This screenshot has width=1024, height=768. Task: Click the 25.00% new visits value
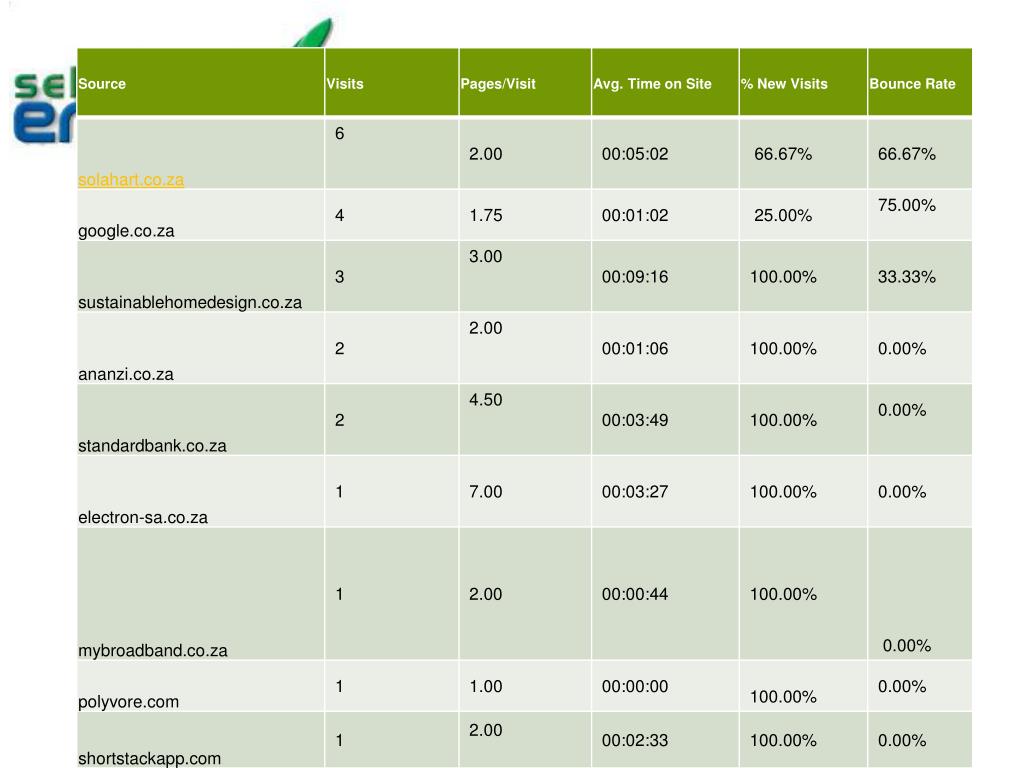click(x=783, y=216)
